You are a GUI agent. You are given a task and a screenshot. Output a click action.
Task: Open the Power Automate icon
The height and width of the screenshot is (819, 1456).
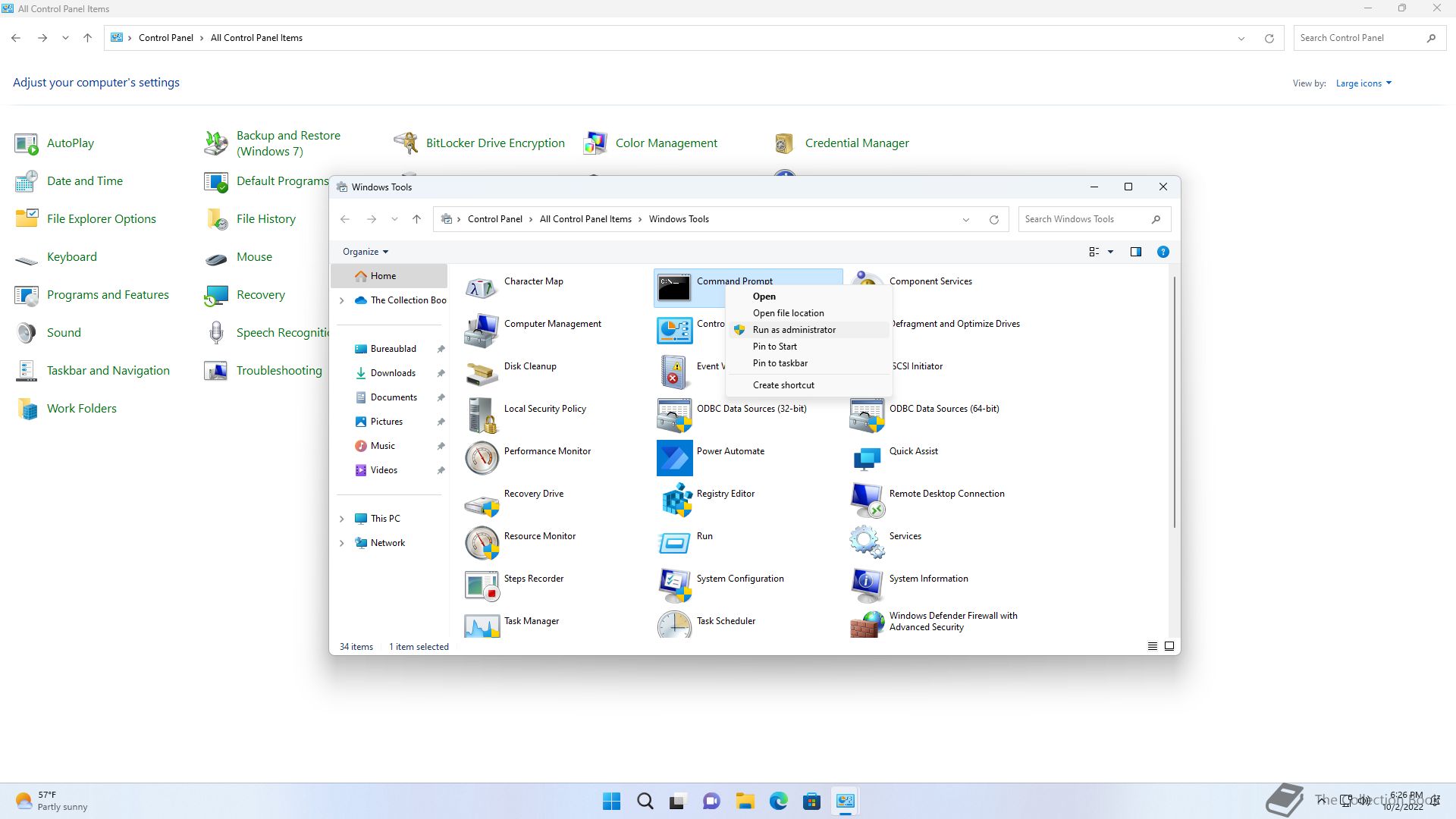[x=675, y=458]
